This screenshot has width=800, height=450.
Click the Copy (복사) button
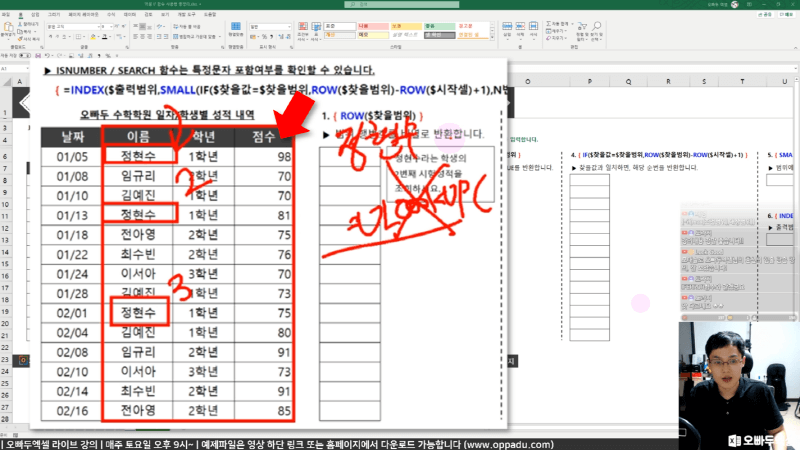(25, 32)
